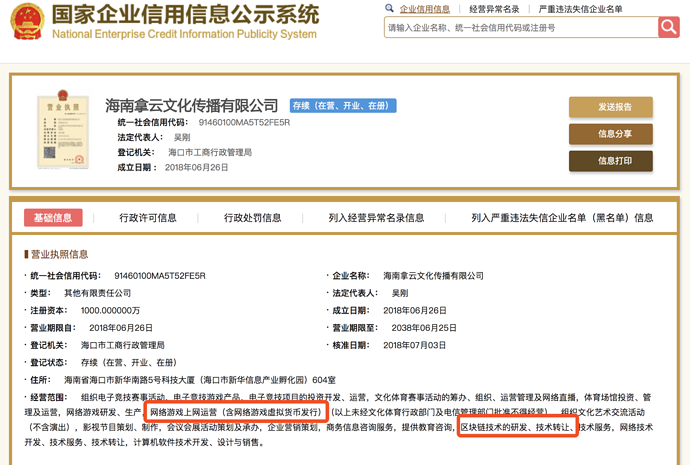Focus the enterprise name search input field

[x=521, y=27]
